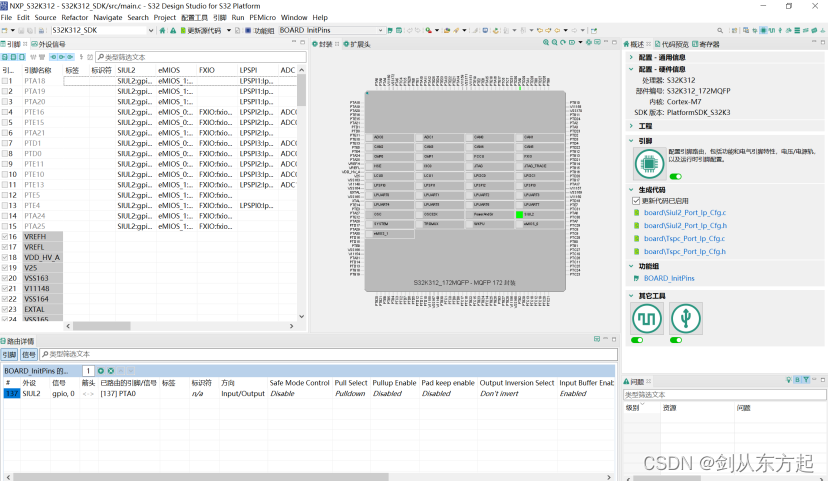829x482 pixels.
Task: Open board\Siul2_Port_Ip_Cfg.c file link
Action: coord(685,213)
